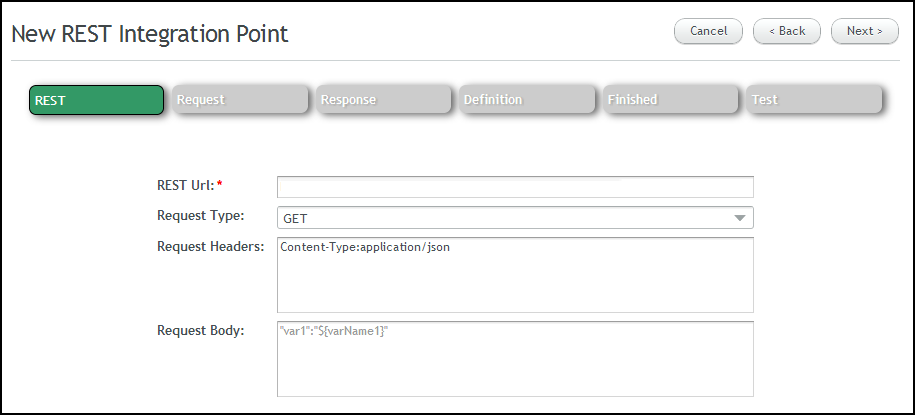Click the Cancel button

tap(708, 31)
